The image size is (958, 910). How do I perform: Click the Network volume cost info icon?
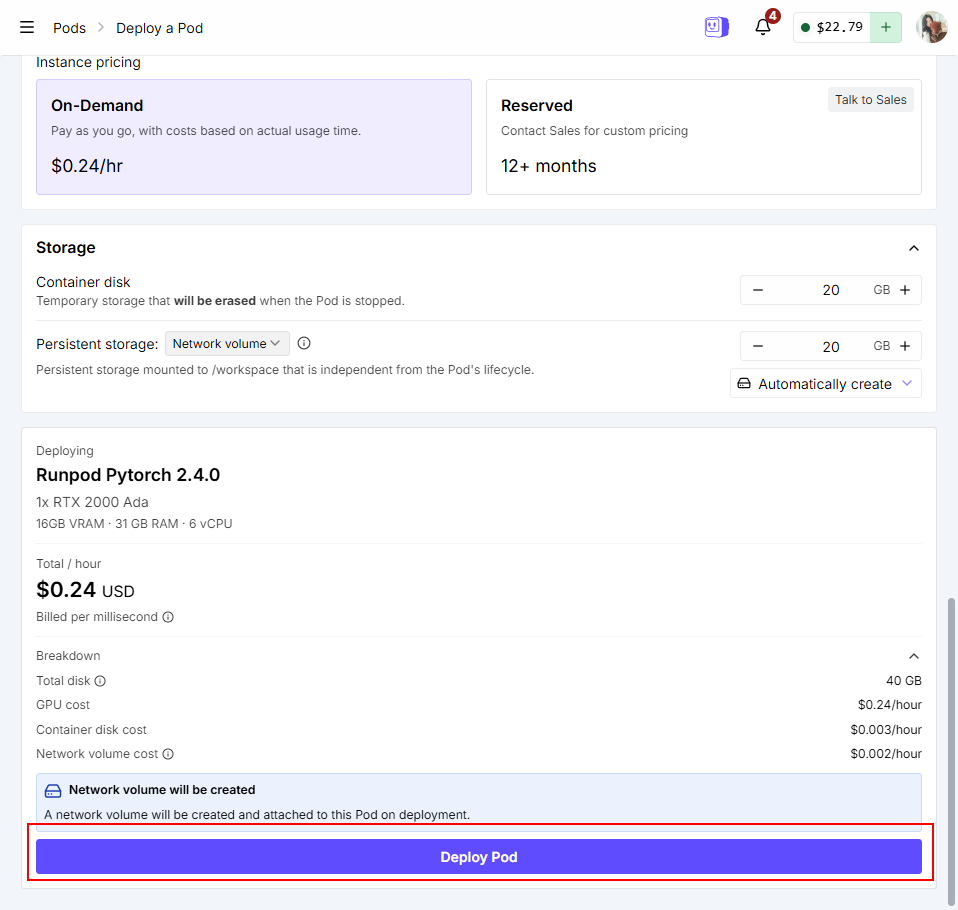168,754
